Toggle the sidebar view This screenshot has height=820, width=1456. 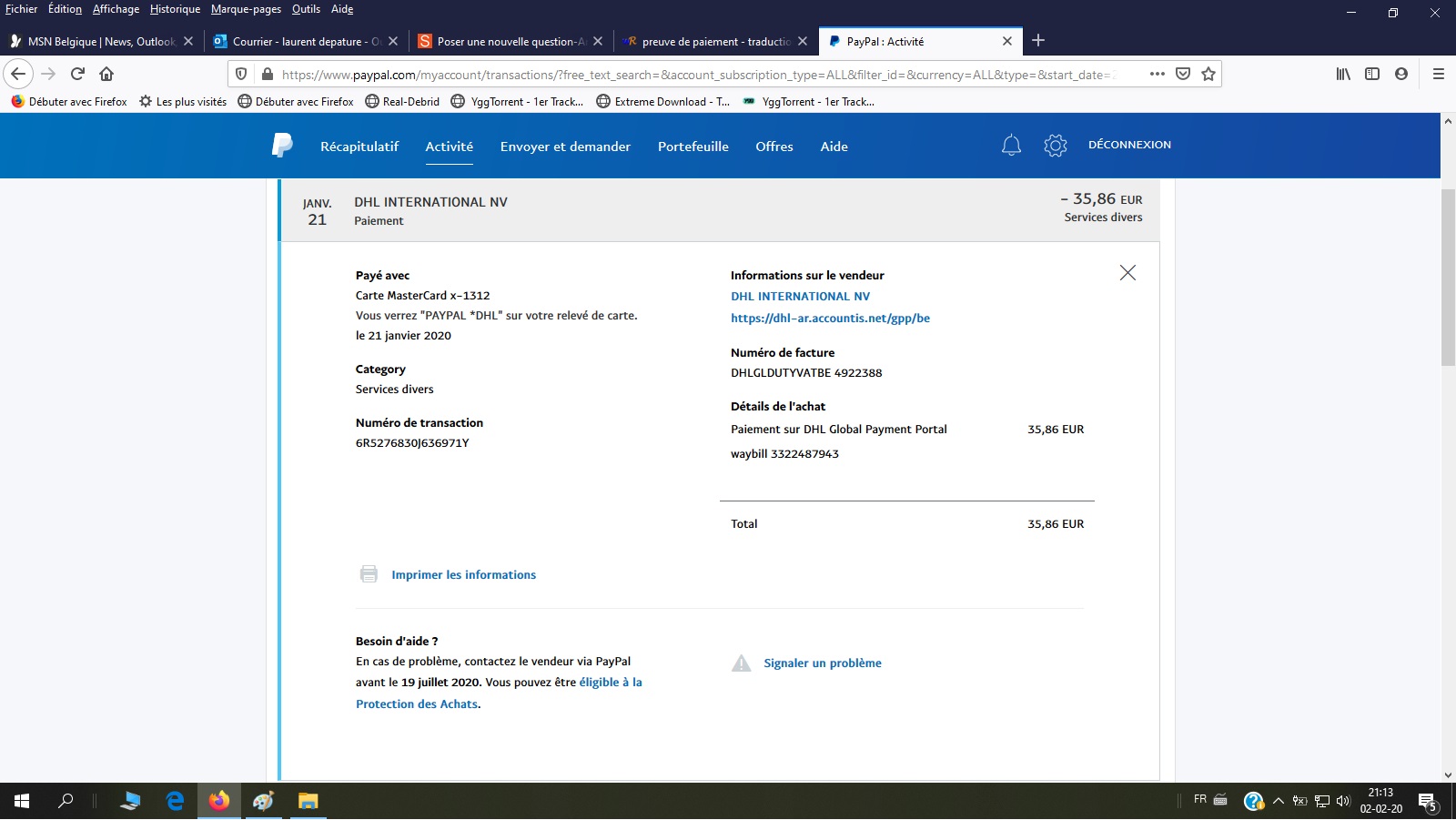click(x=1372, y=74)
